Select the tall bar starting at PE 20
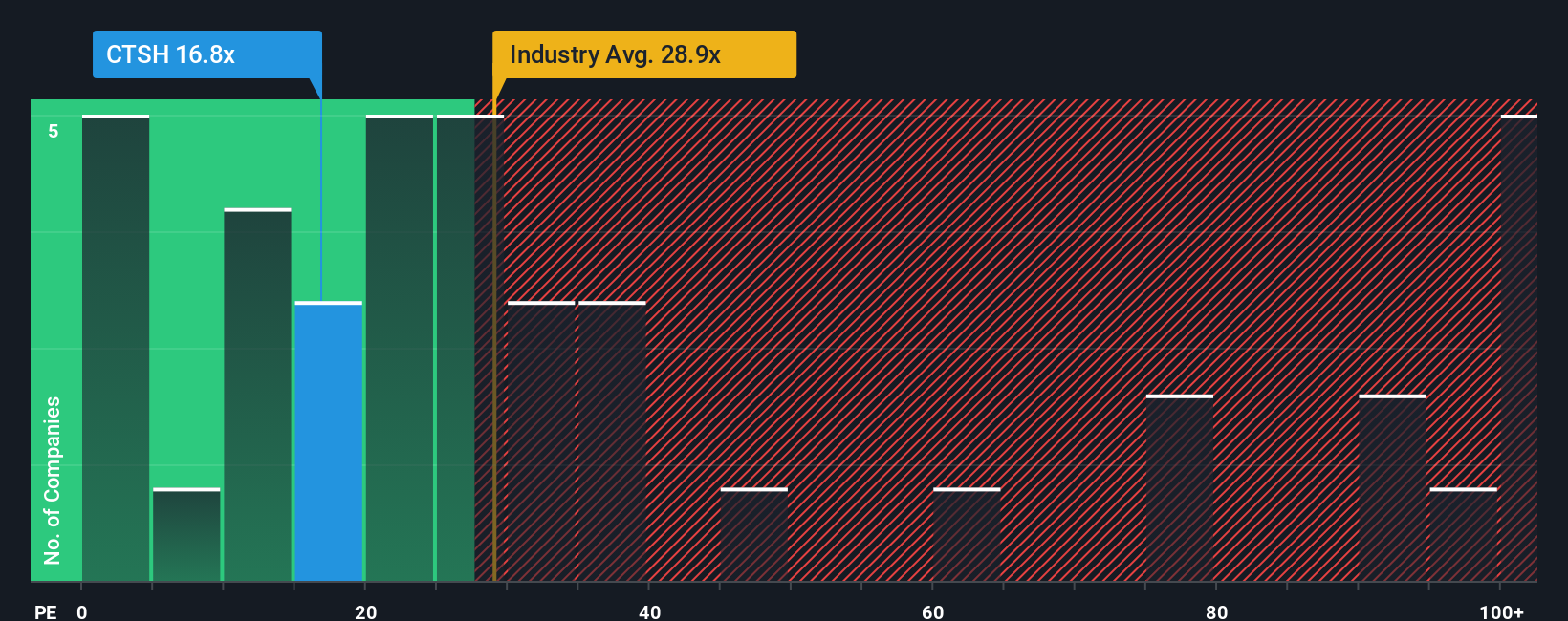This screenshot has width=1568, height=621. [x=400, y=348]
